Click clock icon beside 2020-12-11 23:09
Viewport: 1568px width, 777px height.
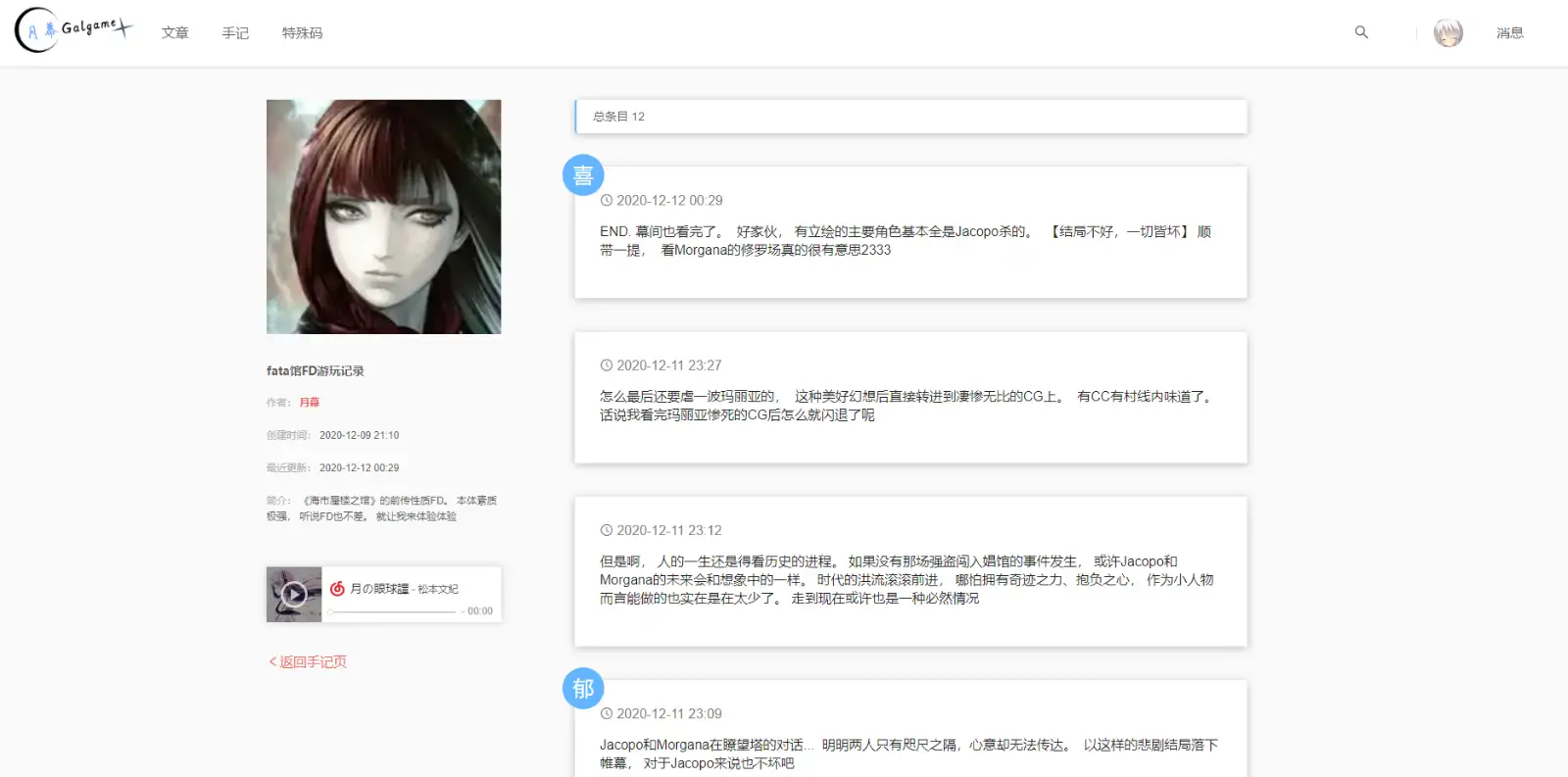coord(607,713)
